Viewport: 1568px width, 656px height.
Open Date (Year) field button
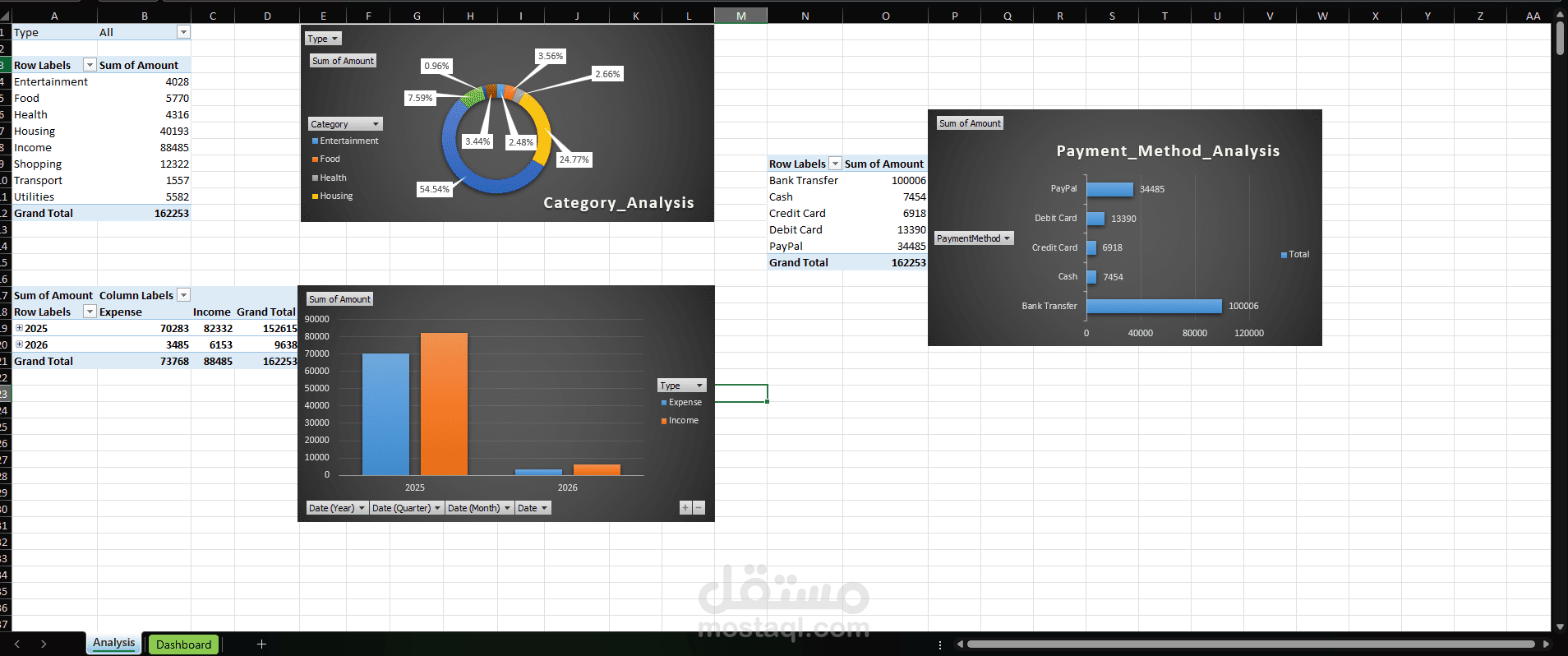[x=337, y=508]
